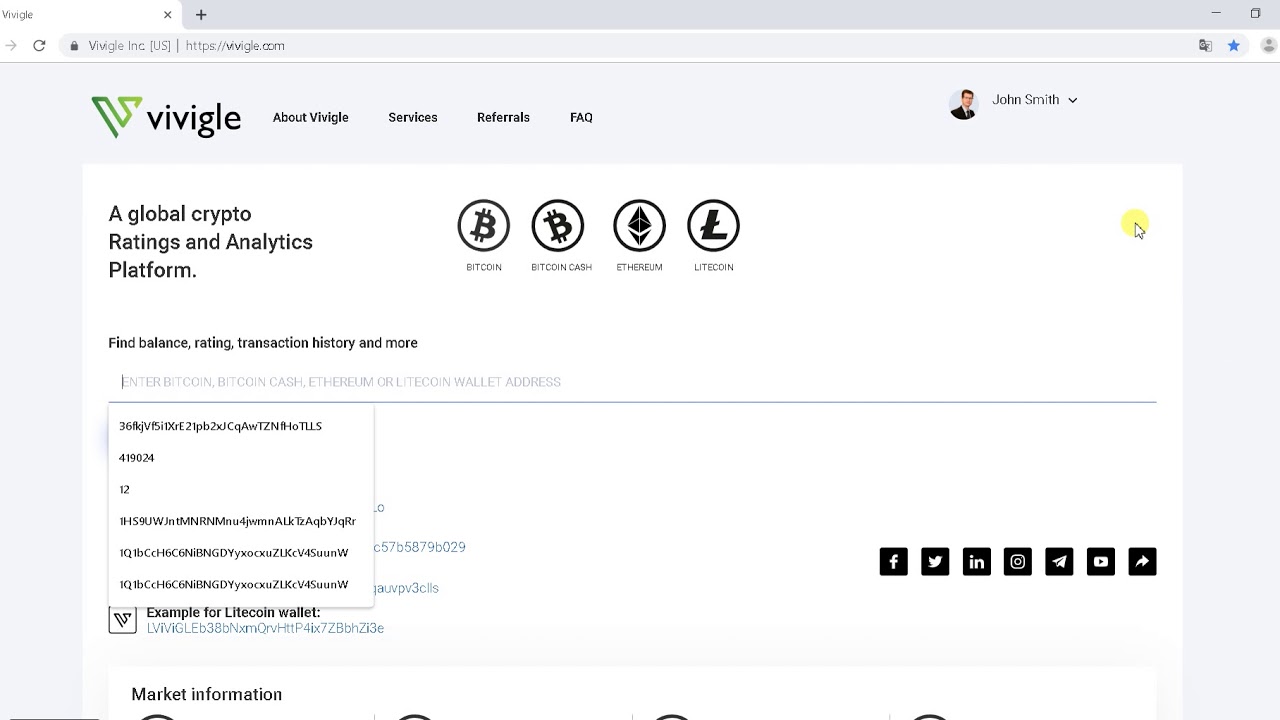This screenshot has width=1280, height=720.
Task: Bookmark this page with the star icon
Action: coord(1234,46)
